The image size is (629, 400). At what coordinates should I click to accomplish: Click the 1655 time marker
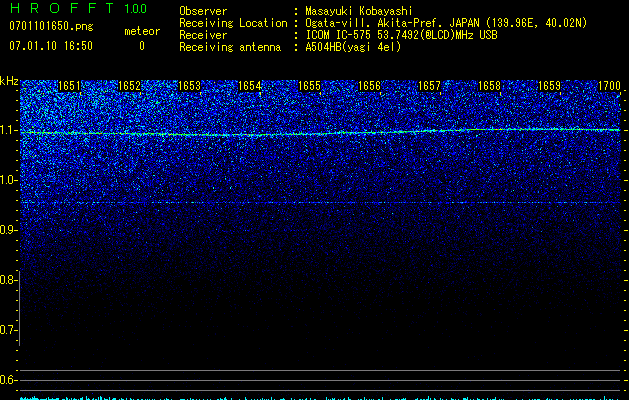pos(309,86)
